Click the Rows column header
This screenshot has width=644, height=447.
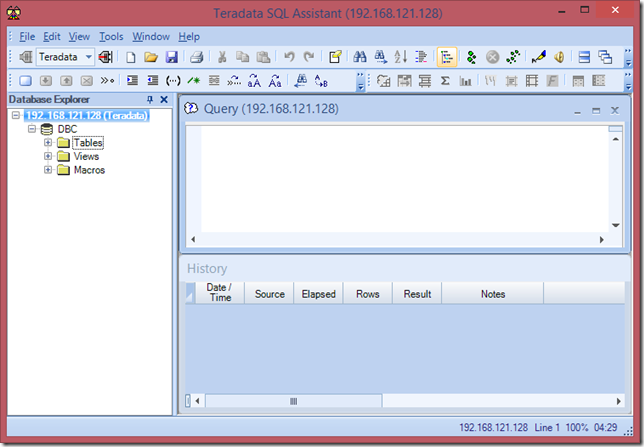click(368, 293)
